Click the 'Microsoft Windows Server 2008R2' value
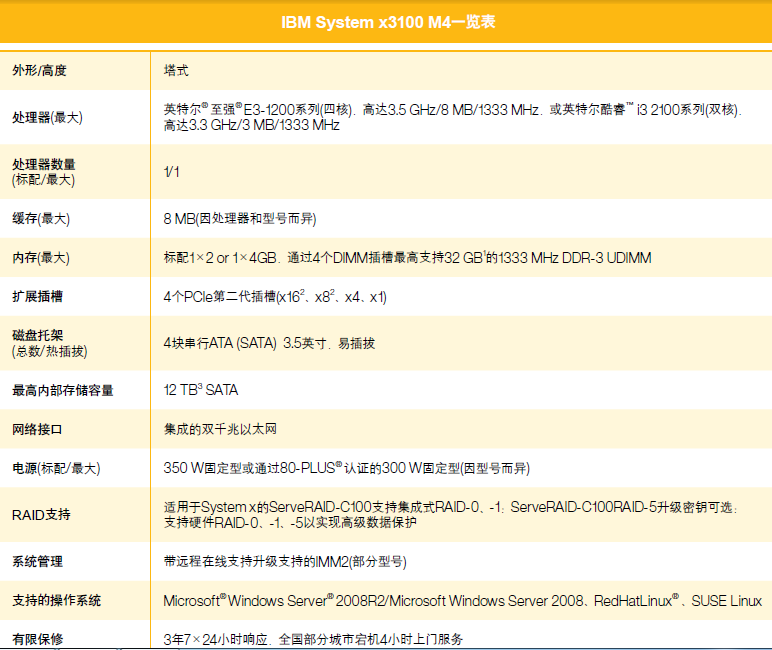 click(x=462, y=601)
